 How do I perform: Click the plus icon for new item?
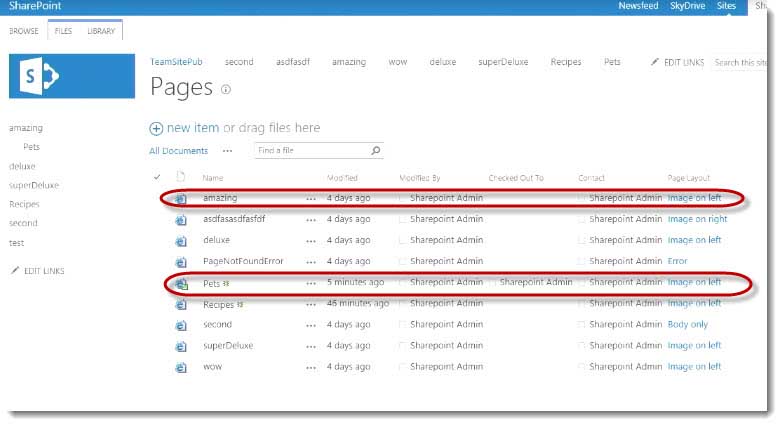click(156, 128)
